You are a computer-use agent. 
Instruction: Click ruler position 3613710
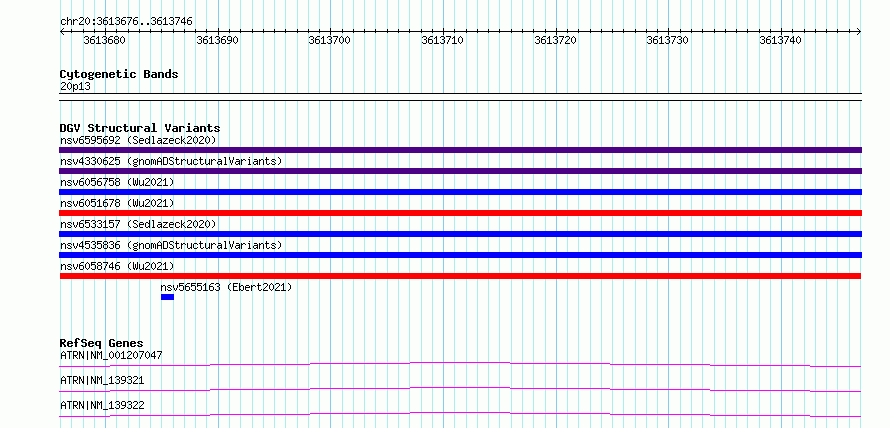[443, 40]
